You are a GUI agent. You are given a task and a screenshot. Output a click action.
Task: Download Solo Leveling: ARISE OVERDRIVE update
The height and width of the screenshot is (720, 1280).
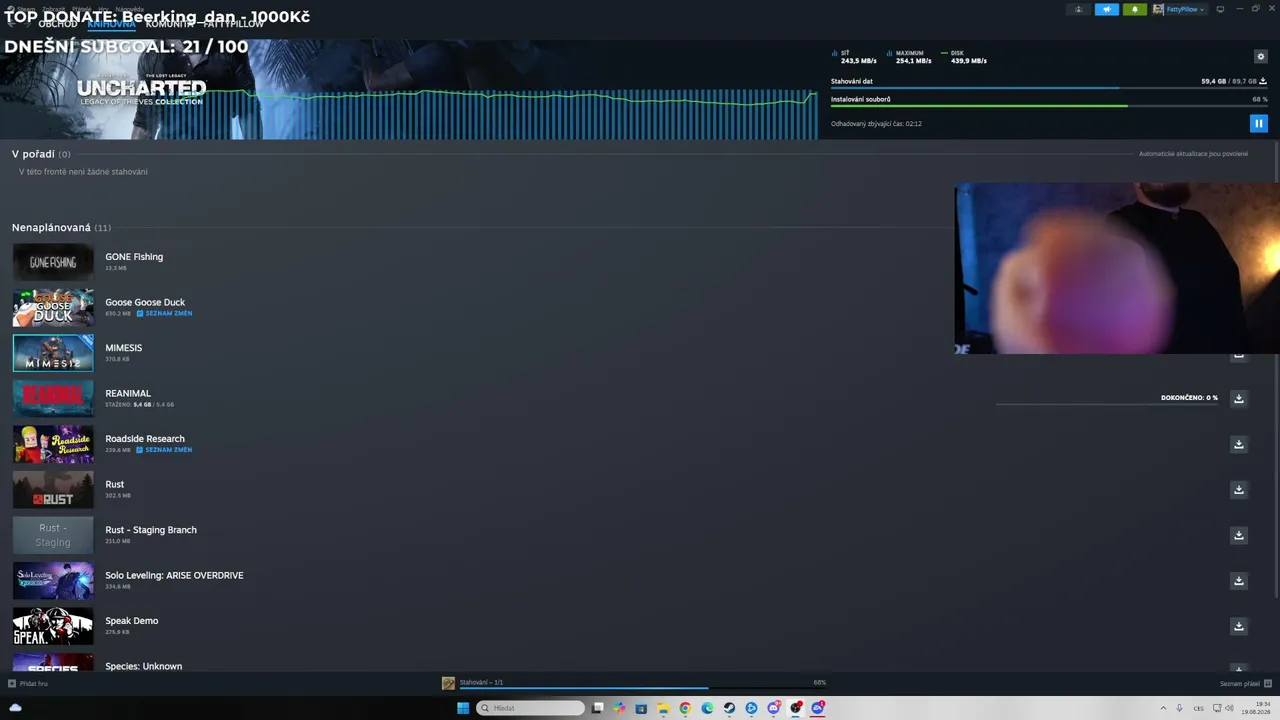coord(1238,581)
